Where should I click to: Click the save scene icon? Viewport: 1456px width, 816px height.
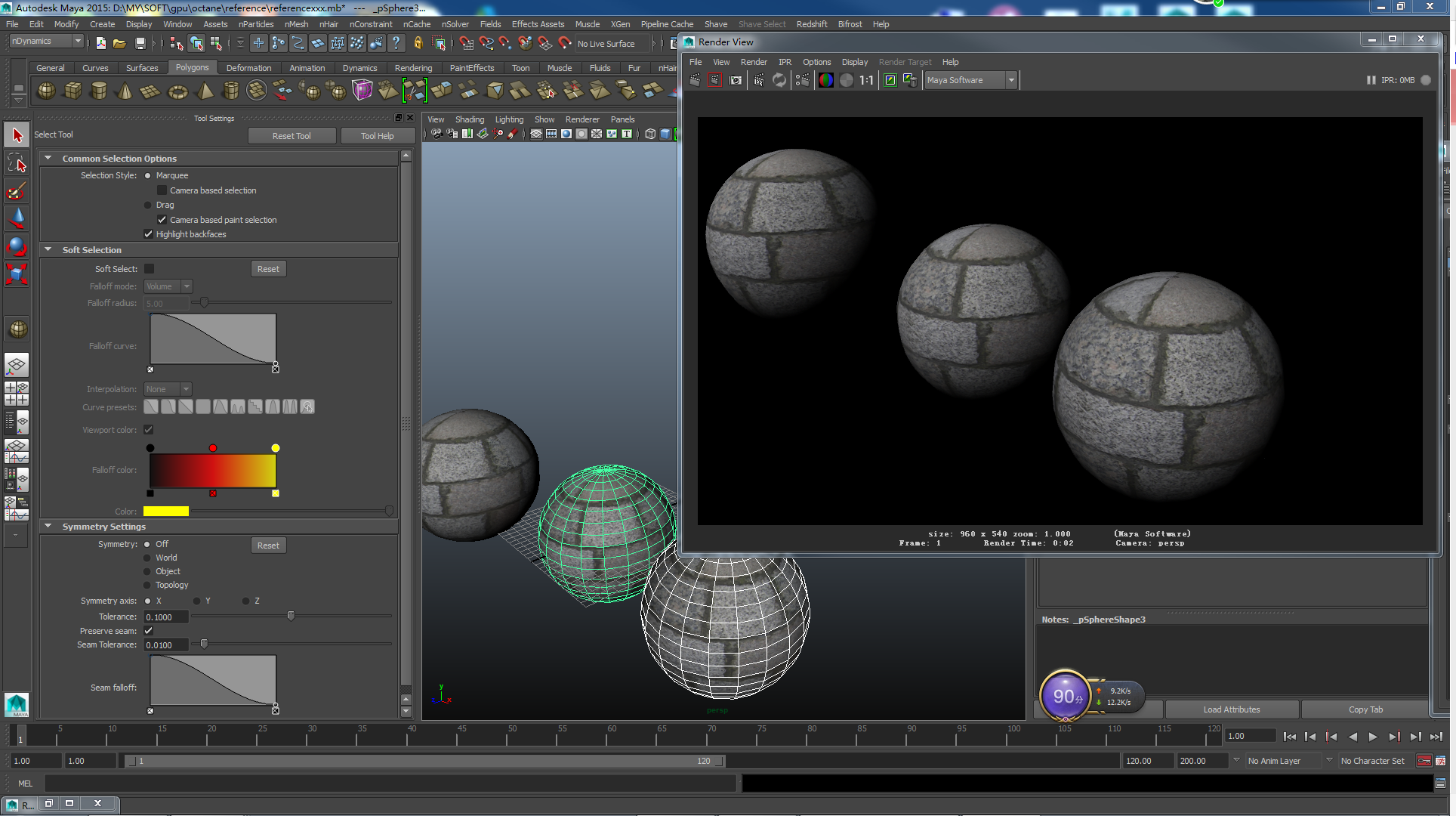pyautogui.click(x=140, y=44)
